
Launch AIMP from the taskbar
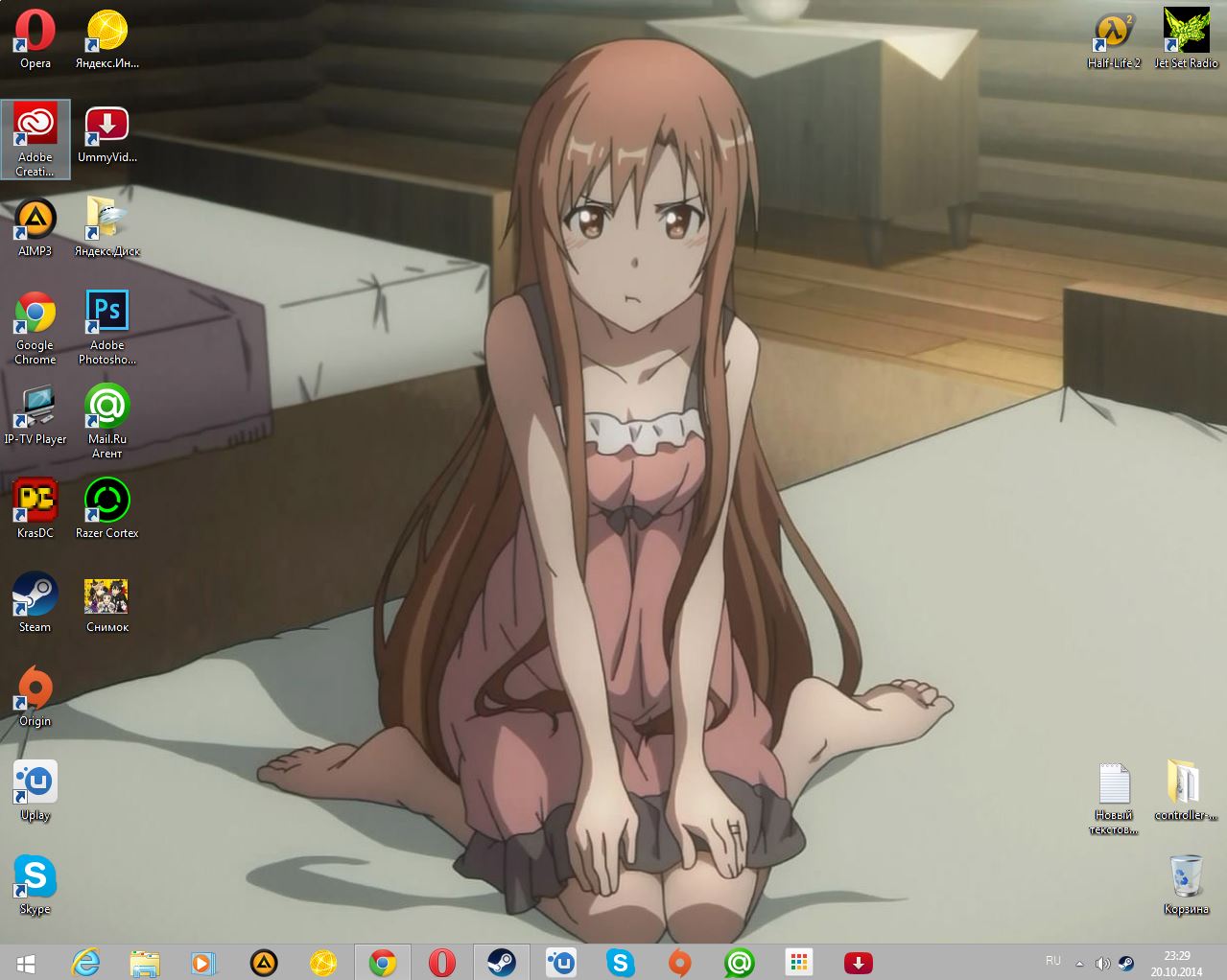264,962
